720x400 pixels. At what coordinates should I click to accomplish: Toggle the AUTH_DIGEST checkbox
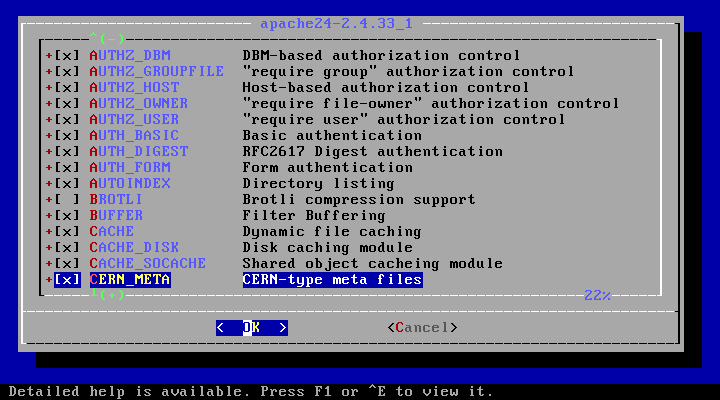(67, 152)
